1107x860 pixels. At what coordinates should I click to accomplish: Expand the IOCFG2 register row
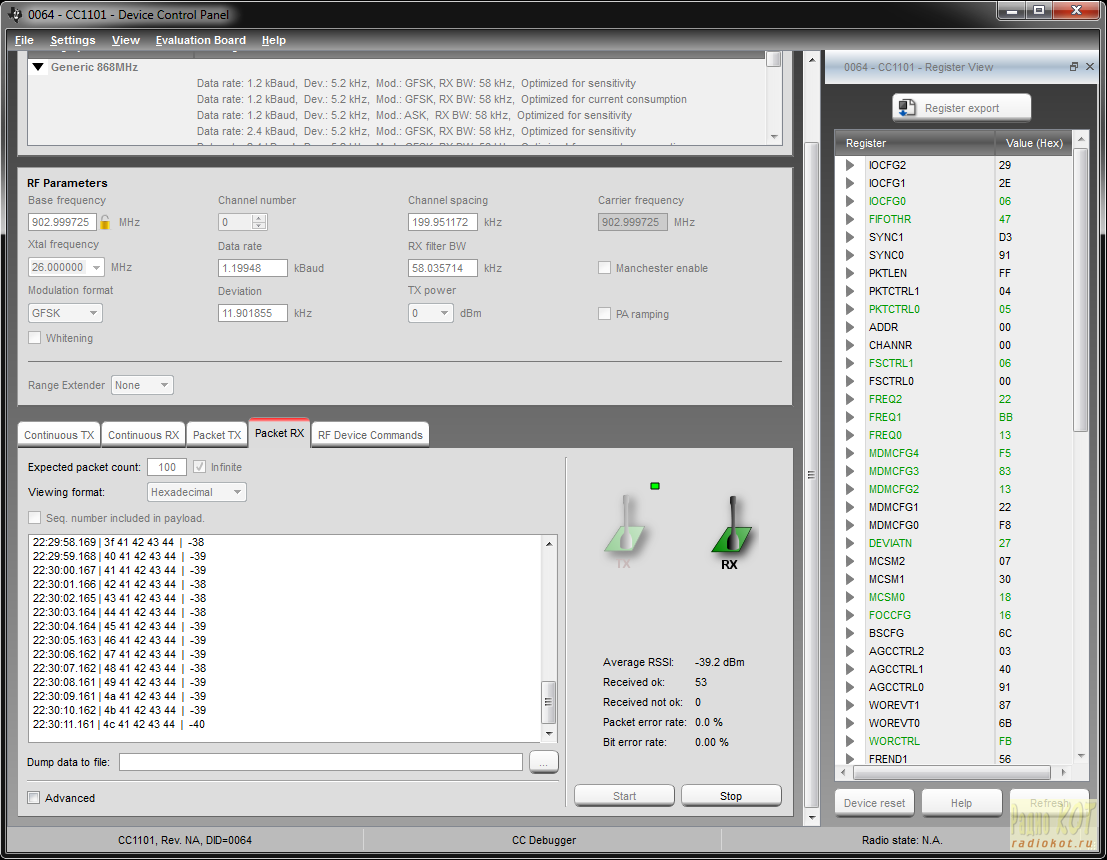(849, 165)
